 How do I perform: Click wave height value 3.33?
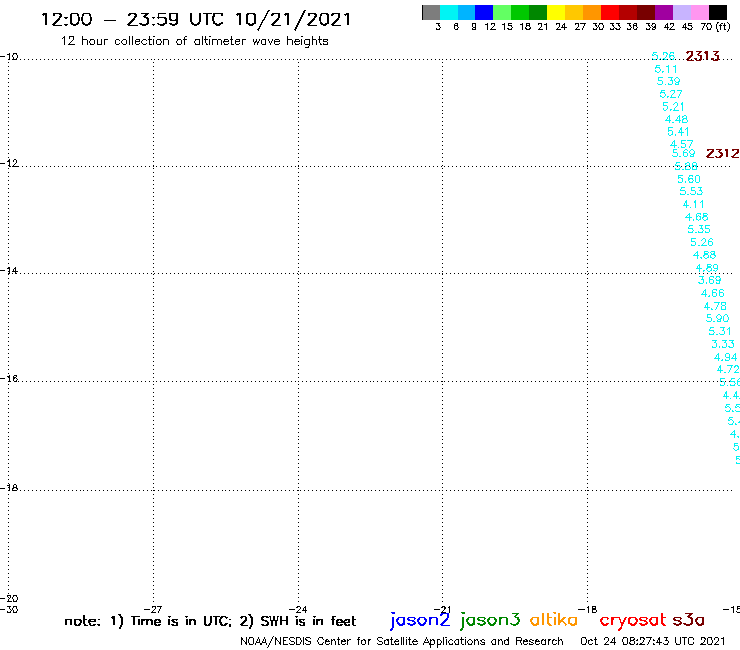click(x=723, y=344)
